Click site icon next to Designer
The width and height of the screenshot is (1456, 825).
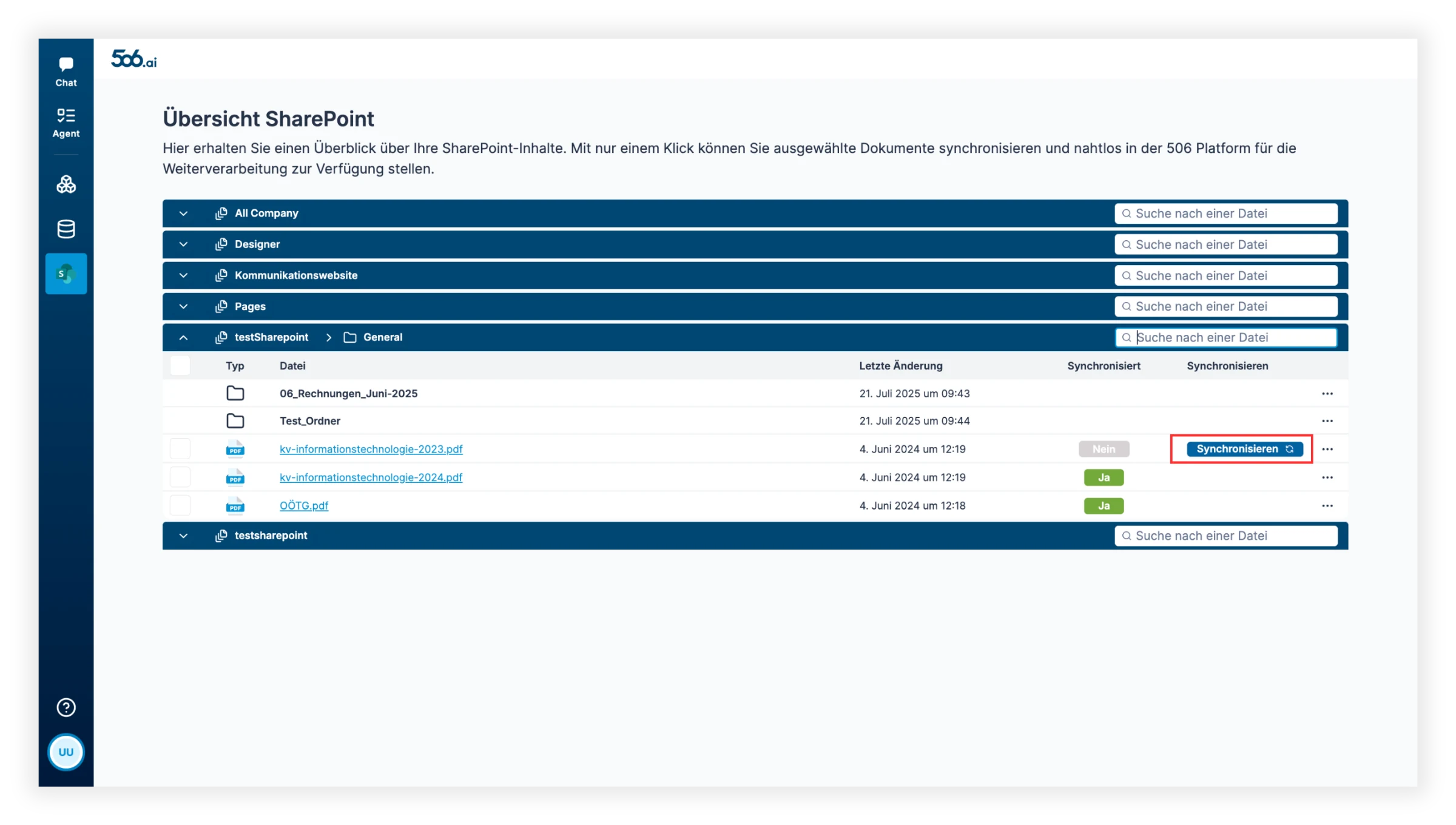click(x=221, y=244)
